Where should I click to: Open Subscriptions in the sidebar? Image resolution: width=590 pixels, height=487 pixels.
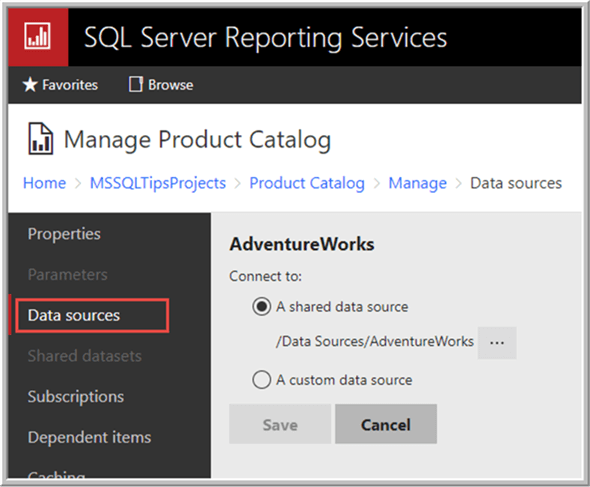(x=76, y=397)
